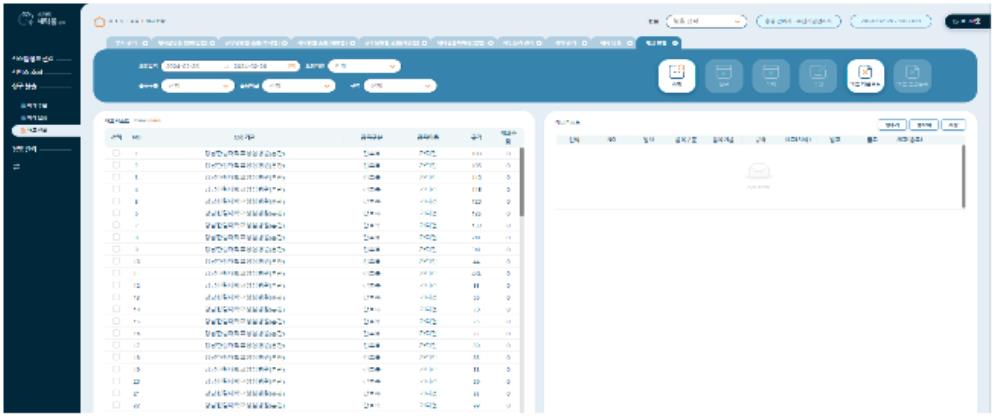Screen dimensions: 994x416
Task: Click the white document-with-orange-X toolbar button
Action: pyautogui.click(x=865, y=76)
